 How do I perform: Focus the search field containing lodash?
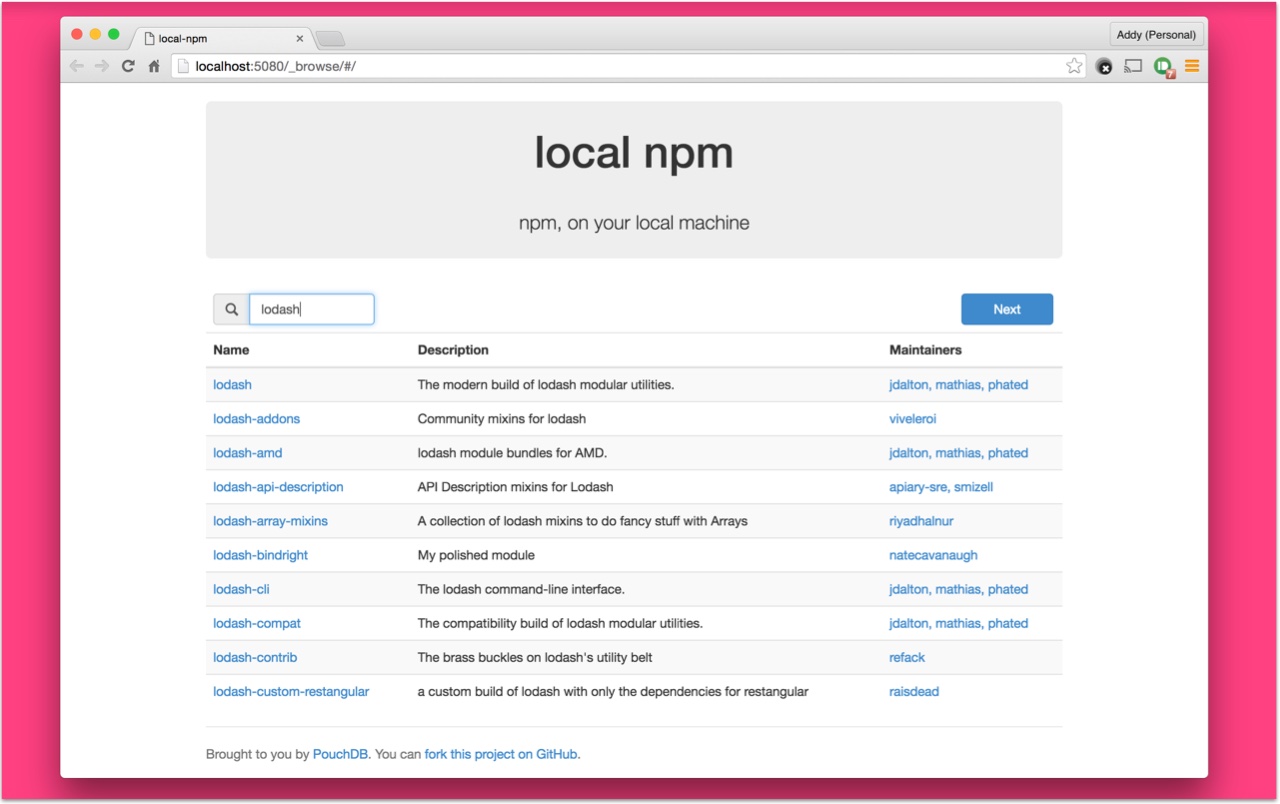click(311, 310)
